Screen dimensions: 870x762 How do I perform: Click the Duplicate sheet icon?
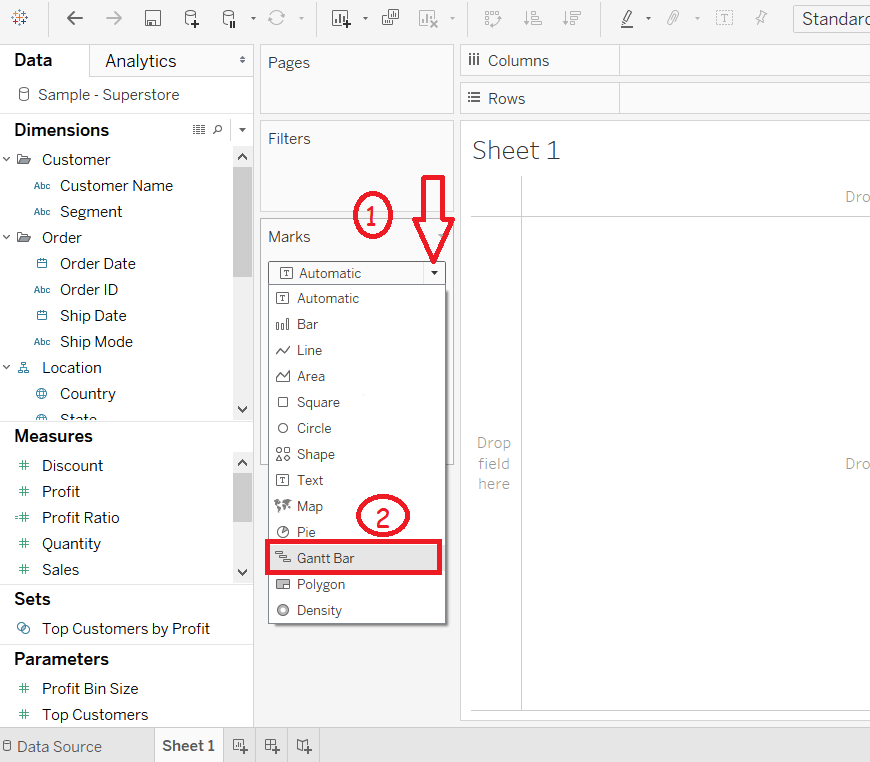390,18
